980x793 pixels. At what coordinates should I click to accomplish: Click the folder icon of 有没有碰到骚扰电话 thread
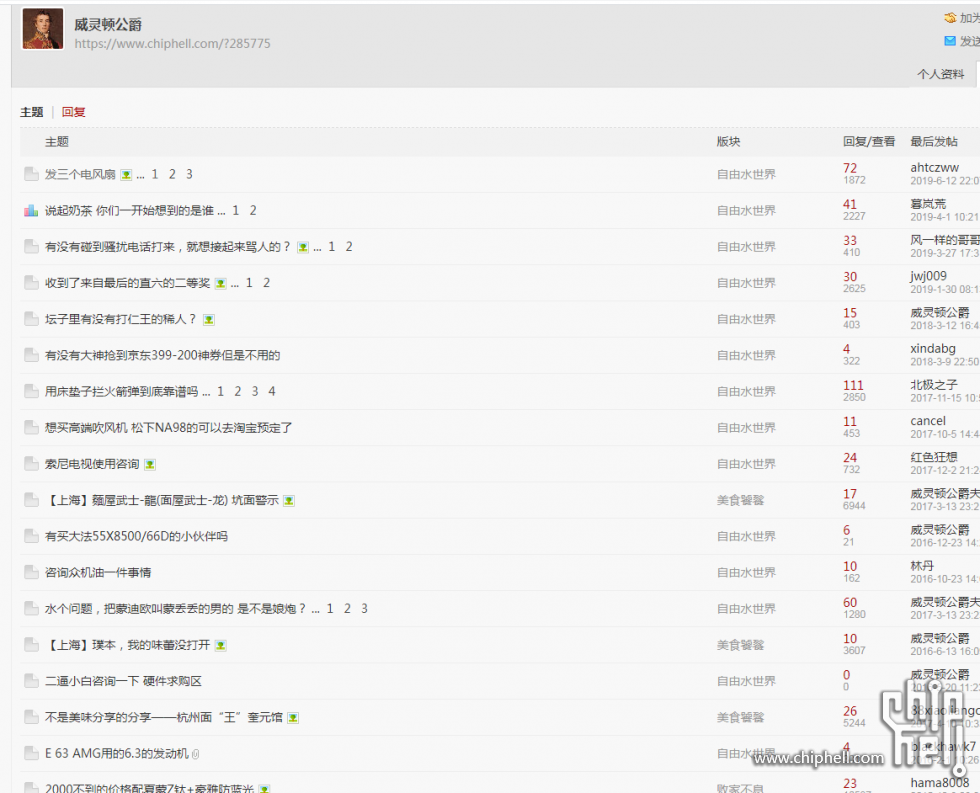tap(31, 247)
